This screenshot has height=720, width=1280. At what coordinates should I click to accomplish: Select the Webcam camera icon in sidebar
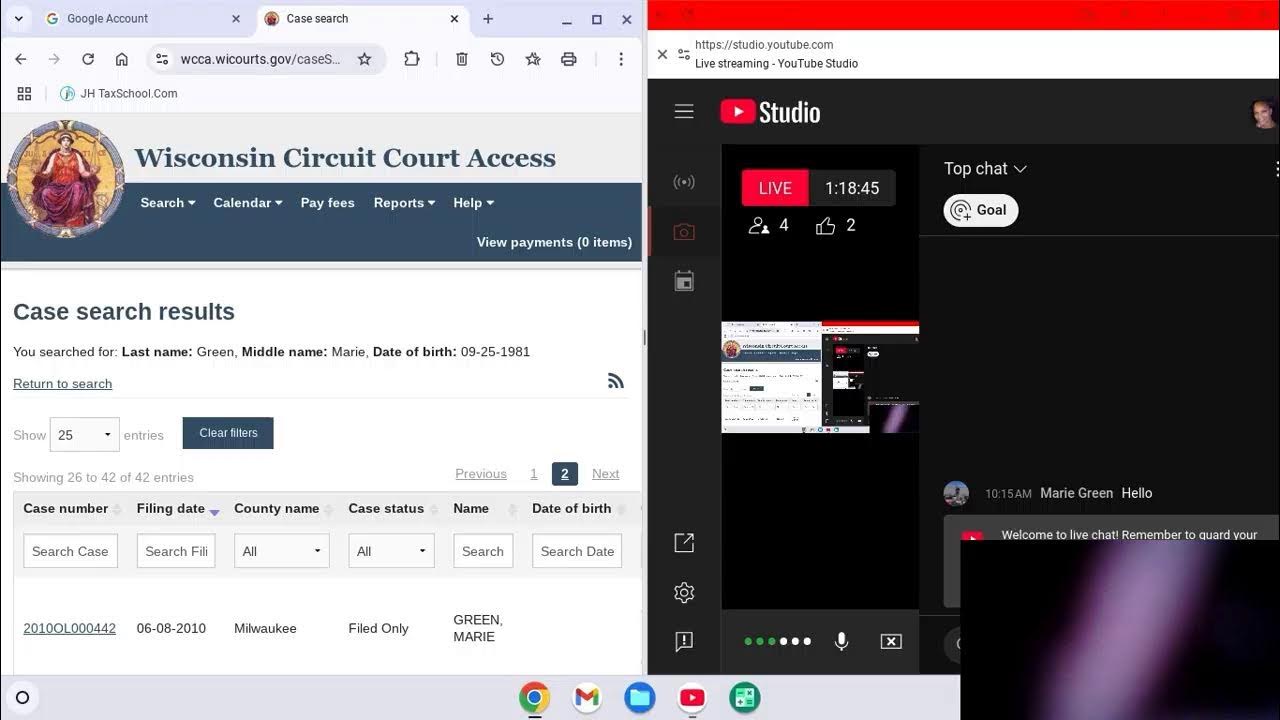[x=684, y=232]
